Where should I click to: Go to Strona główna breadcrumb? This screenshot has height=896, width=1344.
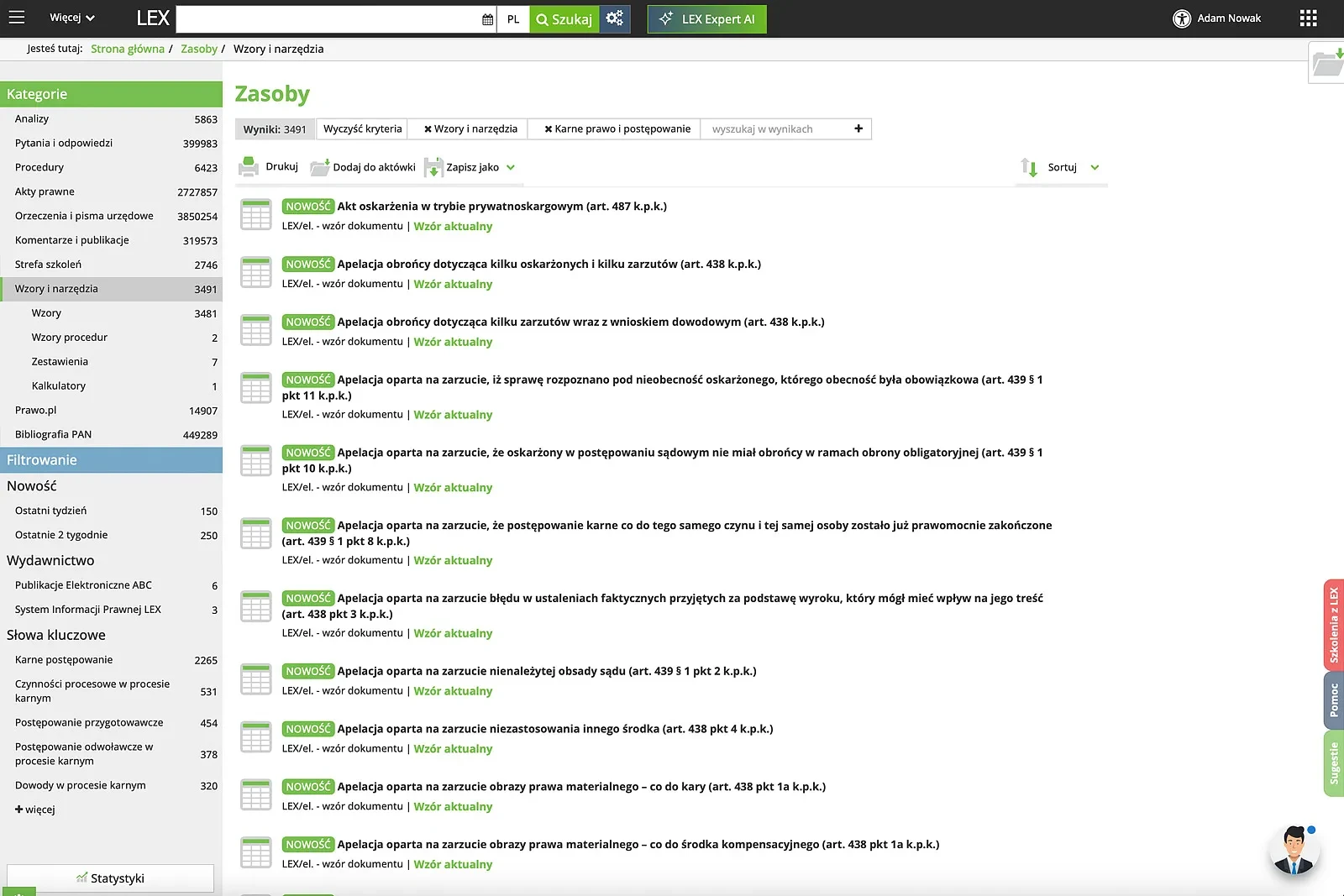click(x=128, y=49)
